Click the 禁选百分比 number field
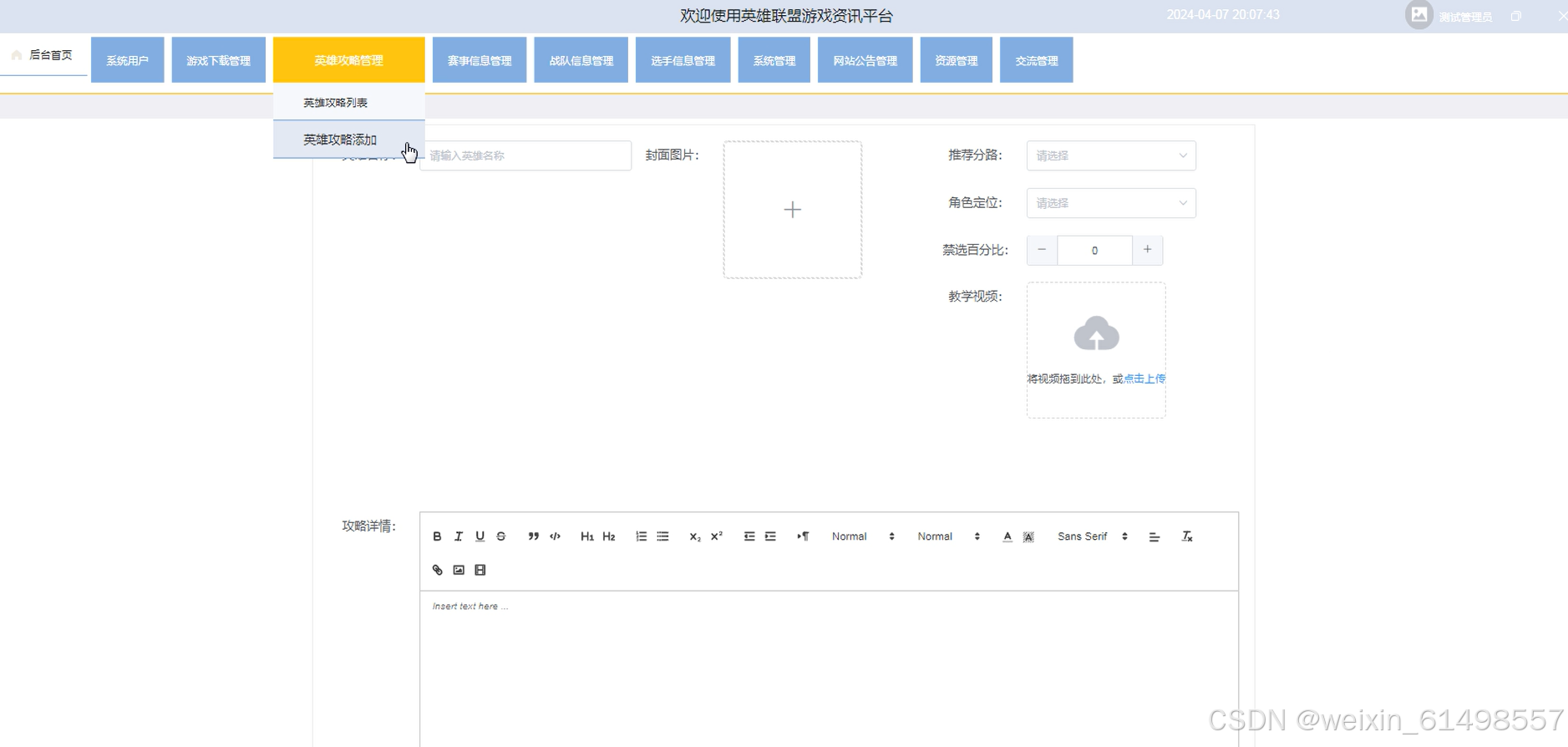 click(x=1094, y=250)
